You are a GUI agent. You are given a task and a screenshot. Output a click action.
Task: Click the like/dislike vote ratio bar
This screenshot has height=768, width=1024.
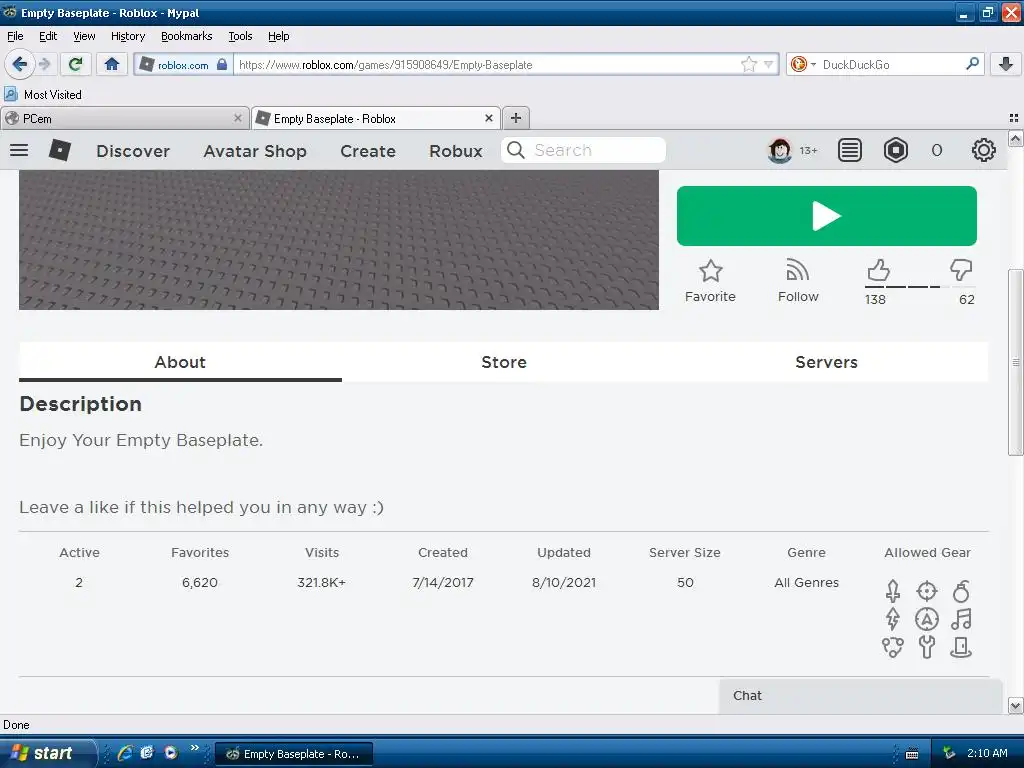920,287
